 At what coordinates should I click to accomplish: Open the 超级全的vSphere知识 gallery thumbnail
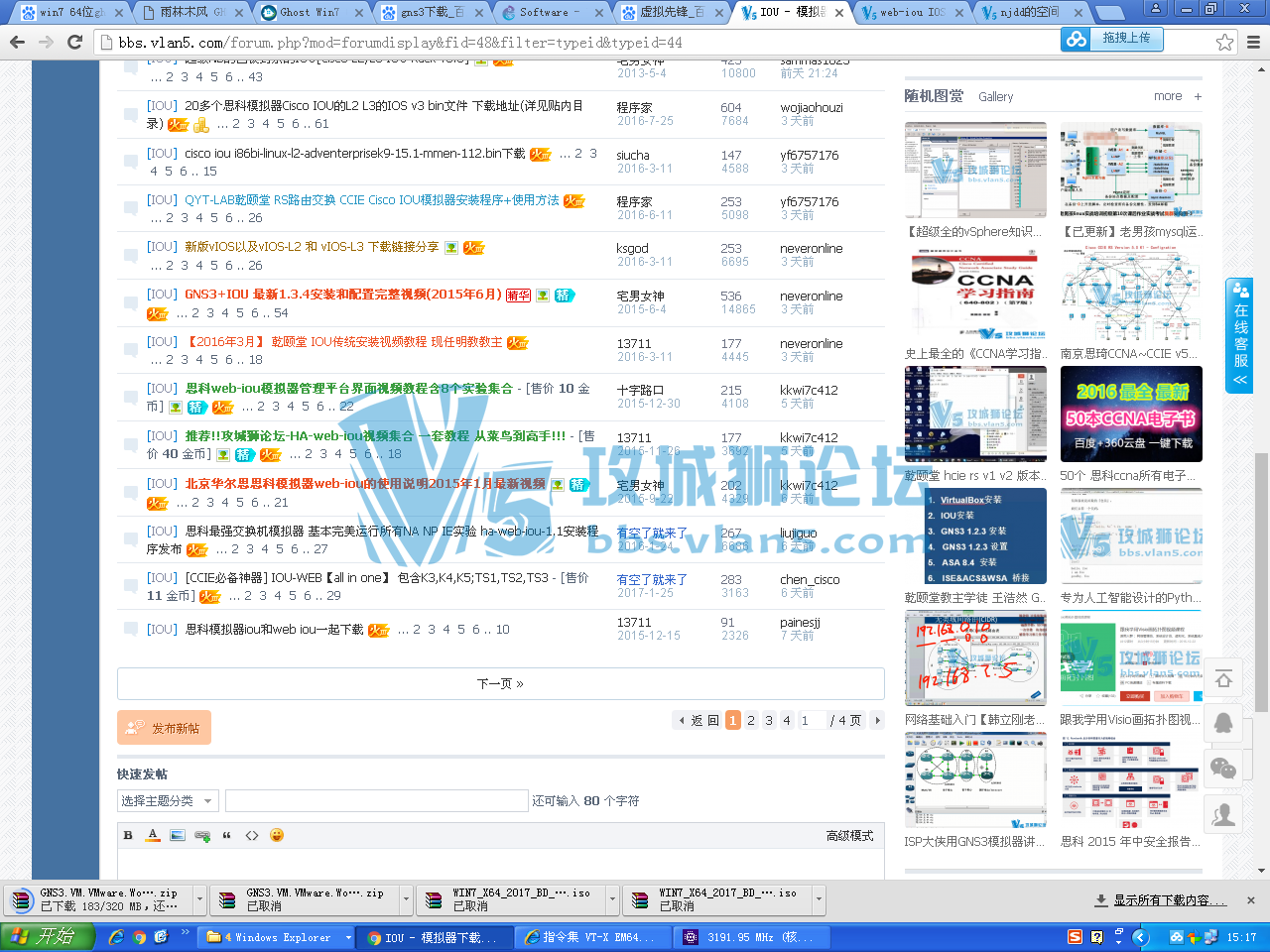975,170
